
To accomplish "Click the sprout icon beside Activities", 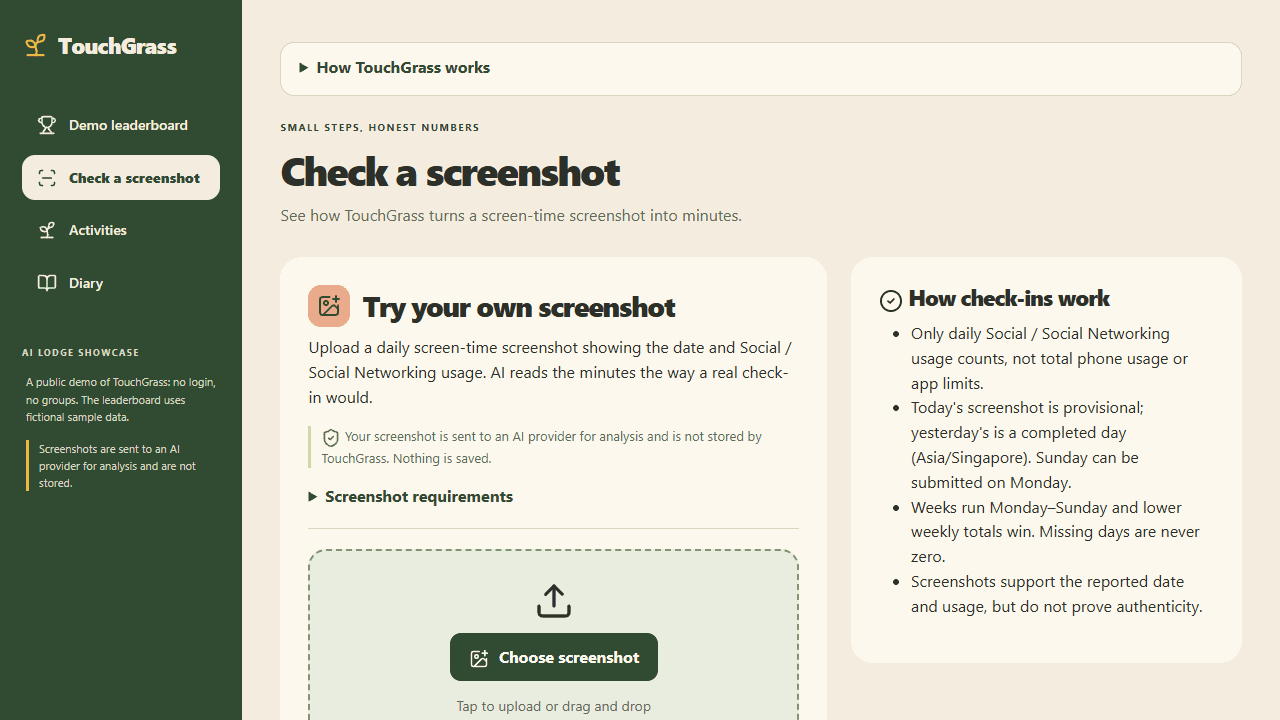I will click(47, 230).
